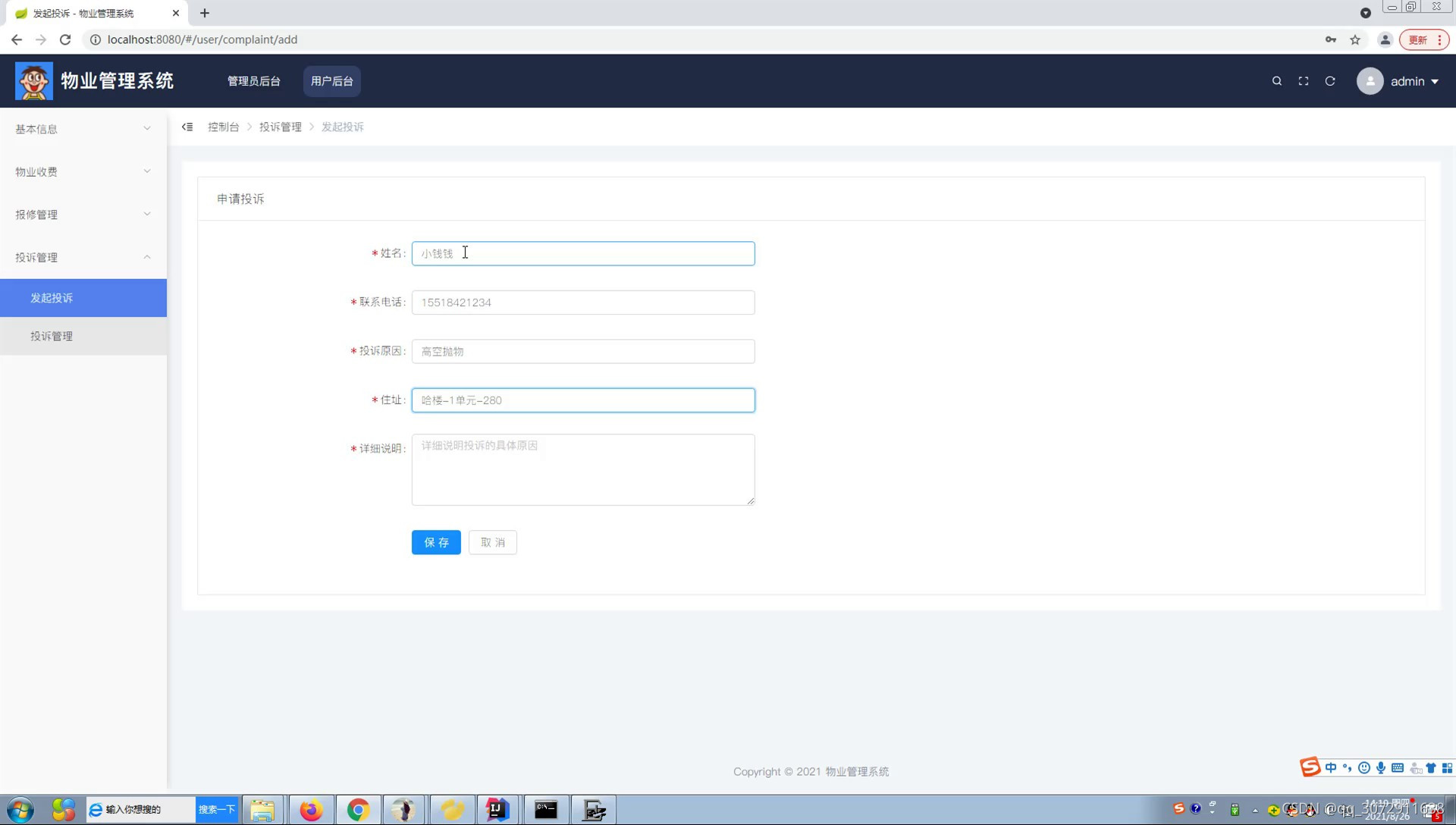This screenshot has width=1456, height=825.
Task: Switch to the 用户后台 tab
Action: point(332,81)
